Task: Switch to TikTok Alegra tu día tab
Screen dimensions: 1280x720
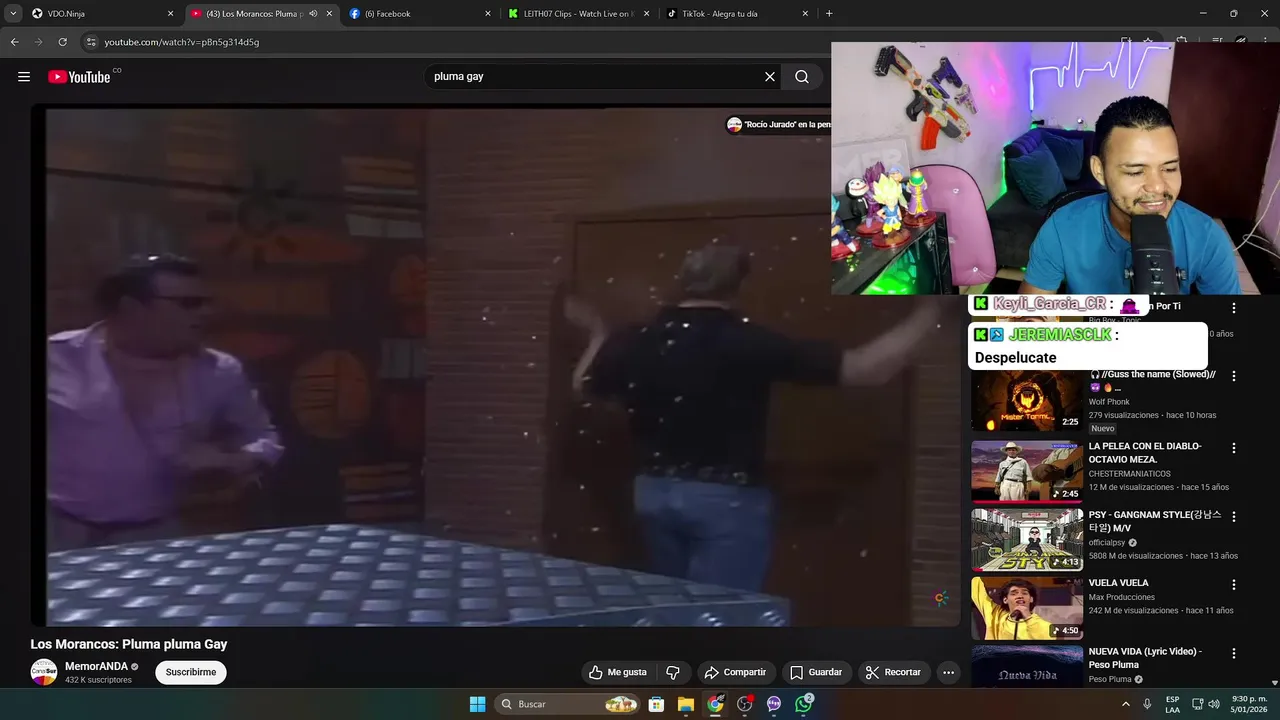Action: point(737,14)
